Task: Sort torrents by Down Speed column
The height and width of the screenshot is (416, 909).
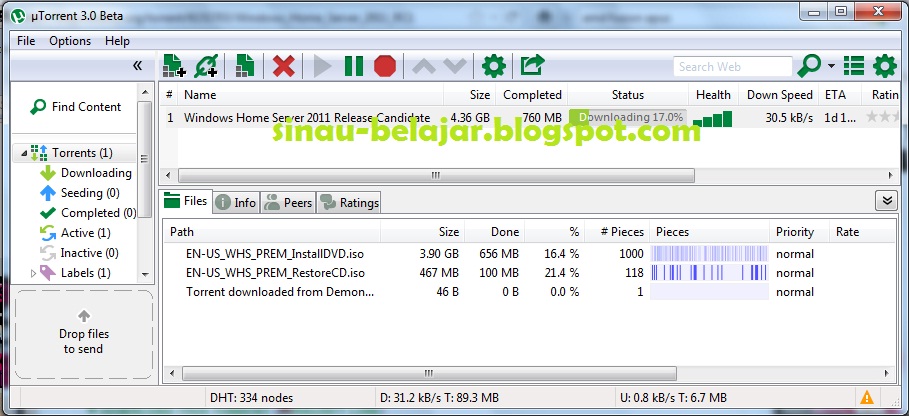Action: pyautogui.click(x=779, y=95)
